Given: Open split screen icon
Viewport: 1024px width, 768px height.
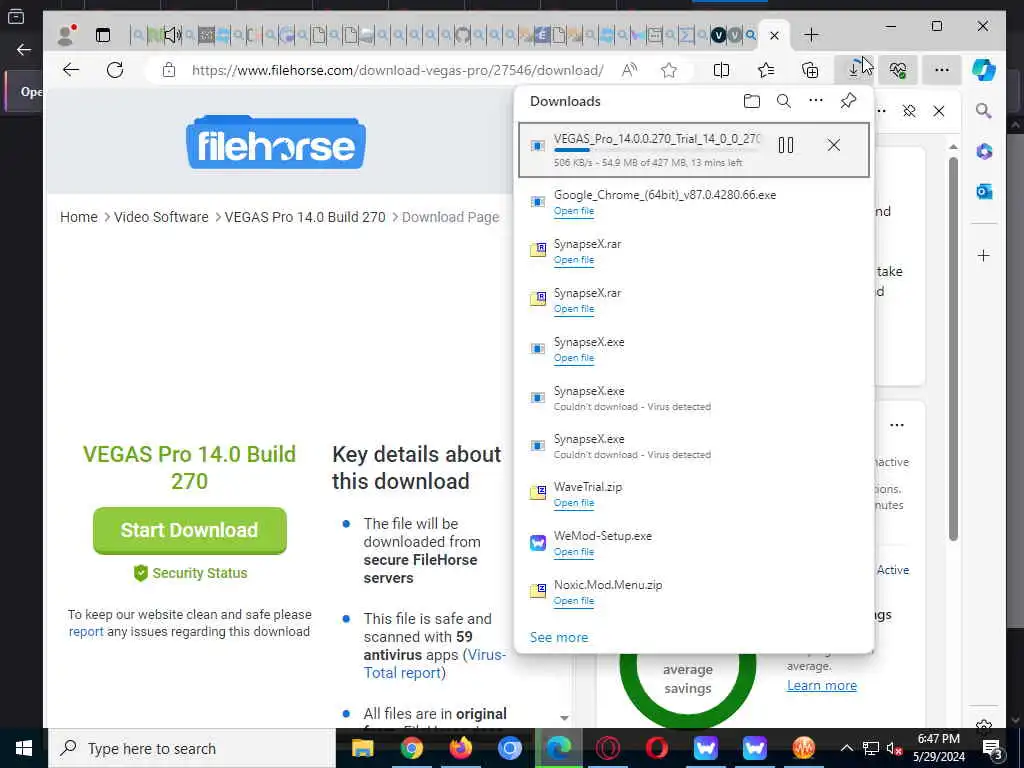Looking at the screenshot, I should (x=722, y=70).
